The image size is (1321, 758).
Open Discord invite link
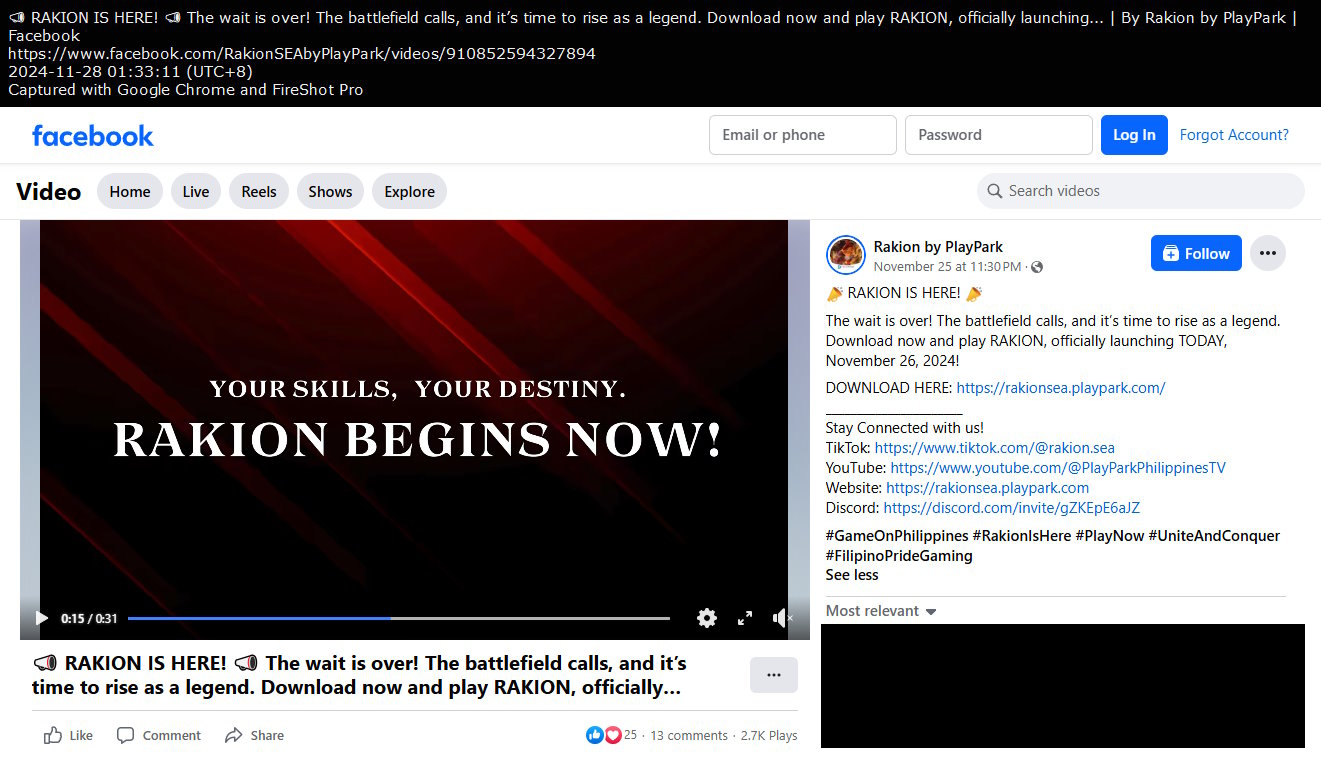point(1012,508)
